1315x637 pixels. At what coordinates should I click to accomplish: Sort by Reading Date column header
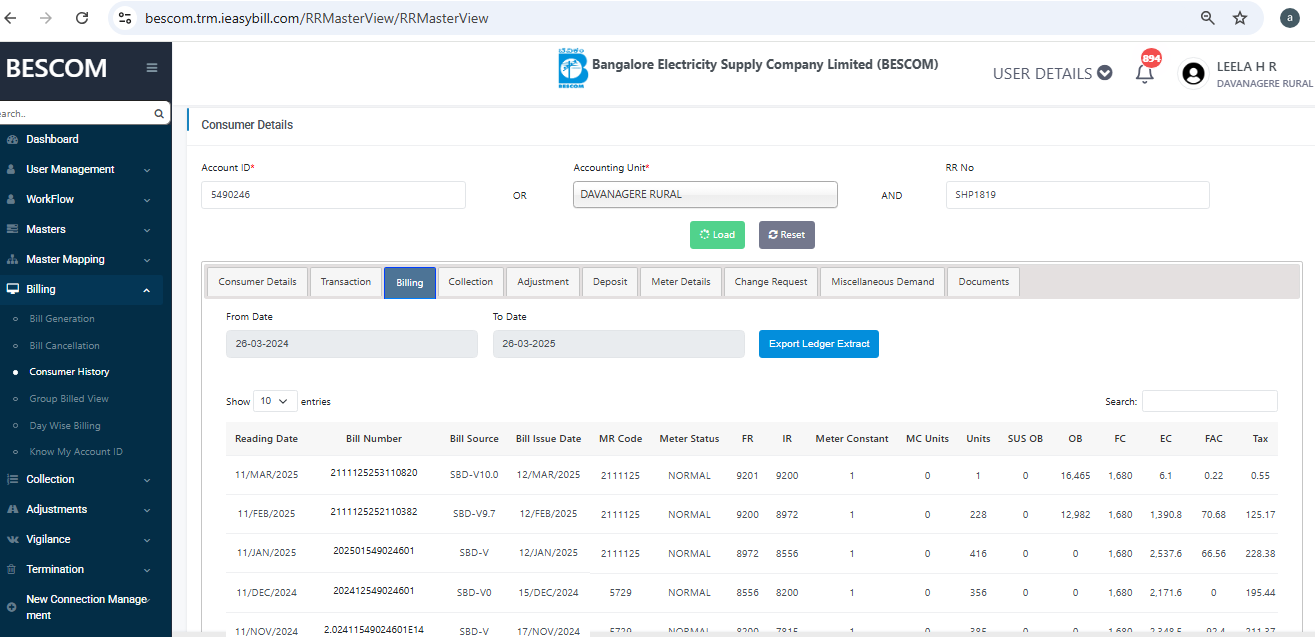tap(266, 439)
